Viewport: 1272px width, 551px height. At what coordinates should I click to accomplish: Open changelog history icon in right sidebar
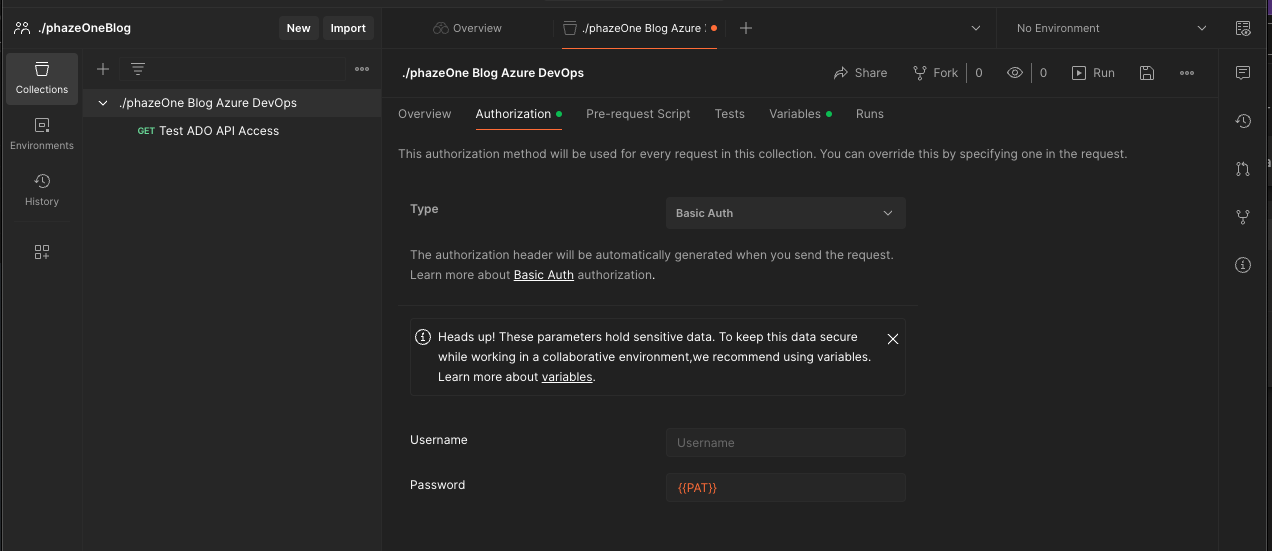1243,121
